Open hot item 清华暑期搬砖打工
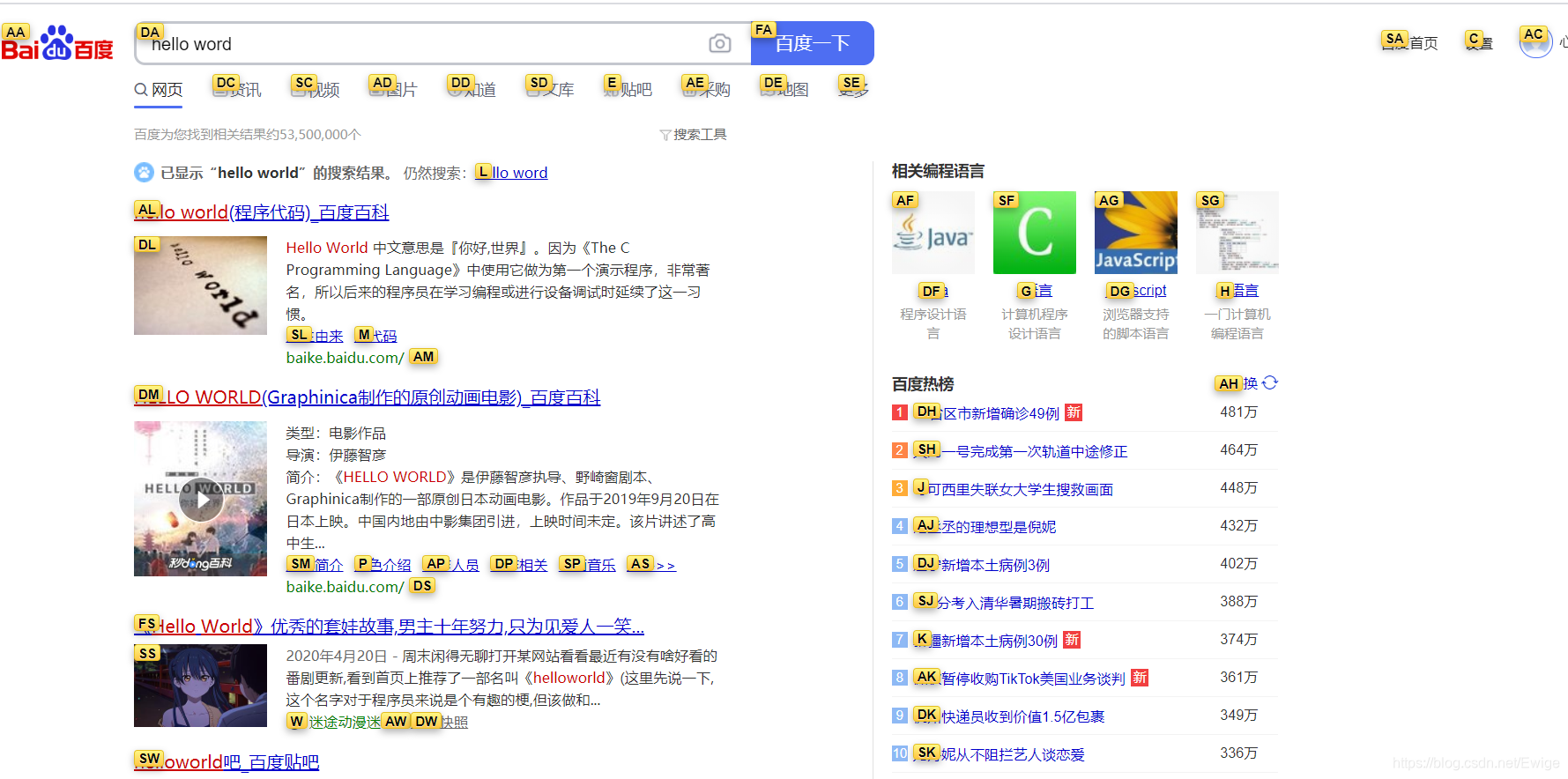The width and height of the screenshot is (1568, 779). 1004,603
